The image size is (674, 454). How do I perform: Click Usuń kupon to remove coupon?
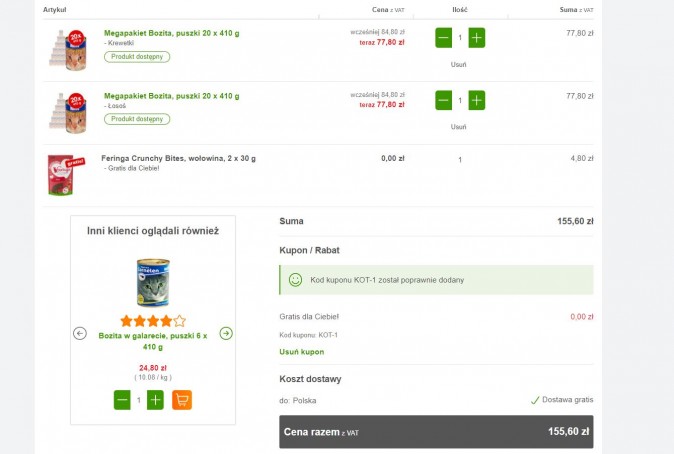(x=301, y=352)
